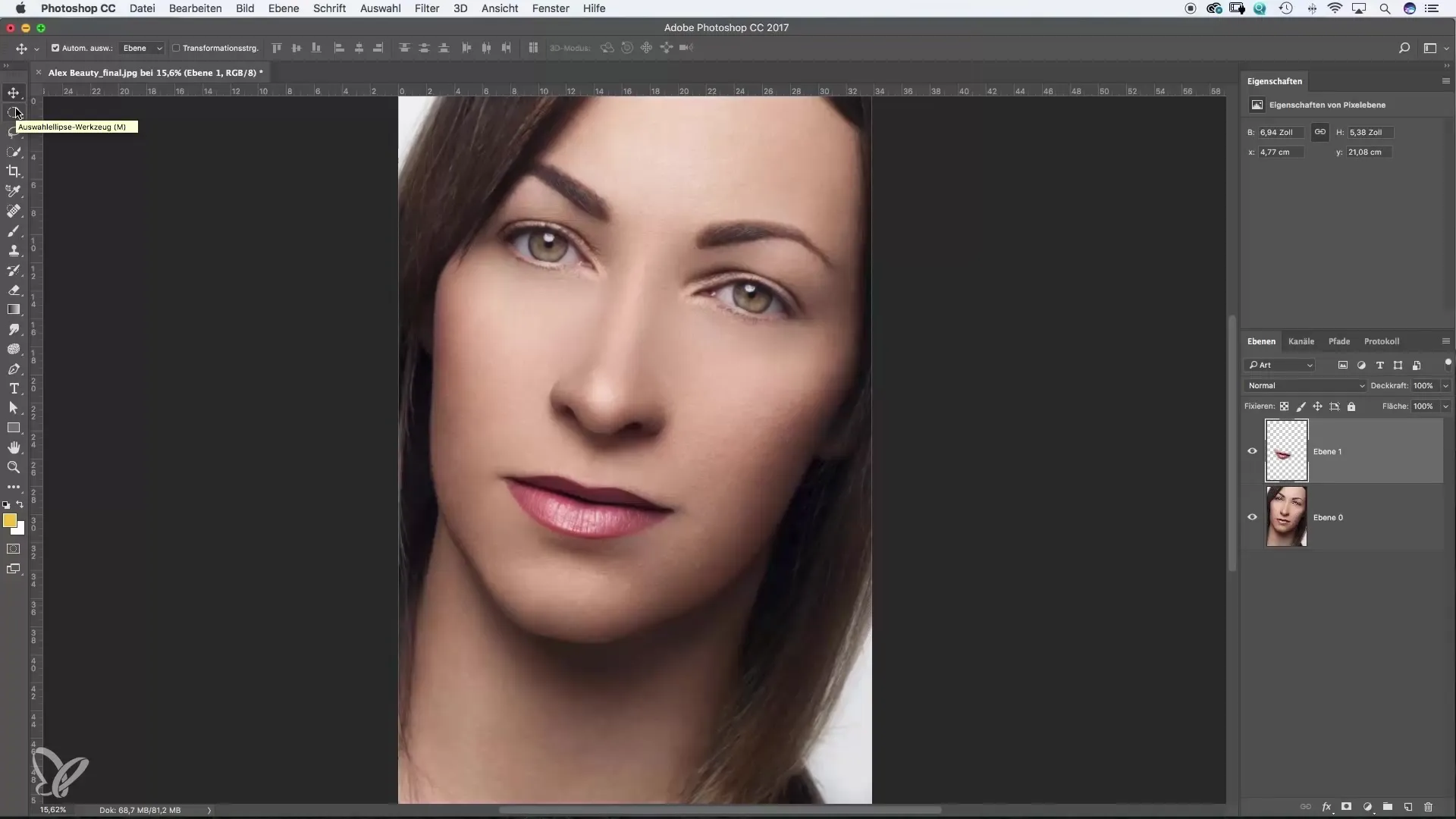Viewport: 1456px width, 819px height.
Task: Toggle the layer filter on/off switch
Action: 1448,363
